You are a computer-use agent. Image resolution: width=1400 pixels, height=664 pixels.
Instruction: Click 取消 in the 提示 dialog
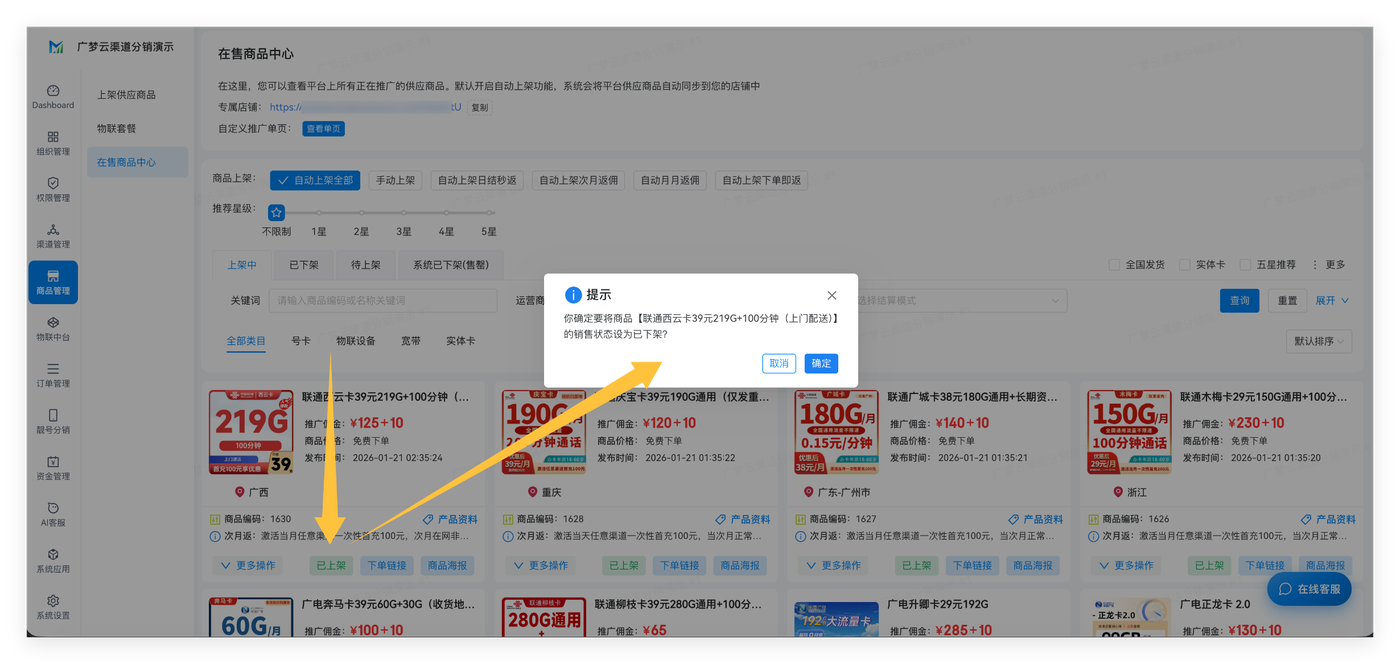pyautogui.click(x=779, y=364)
